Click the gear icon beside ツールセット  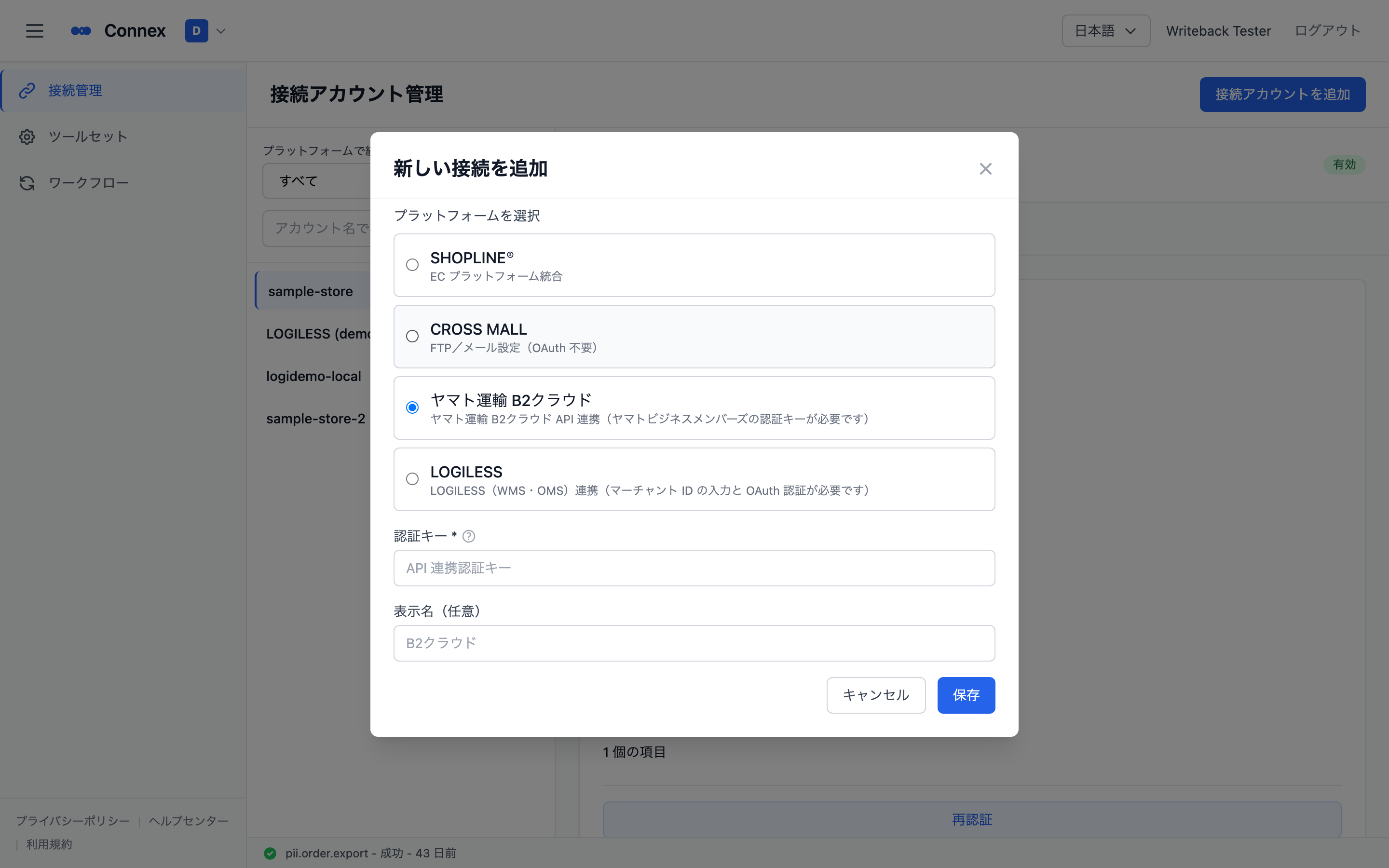point(27,136)
